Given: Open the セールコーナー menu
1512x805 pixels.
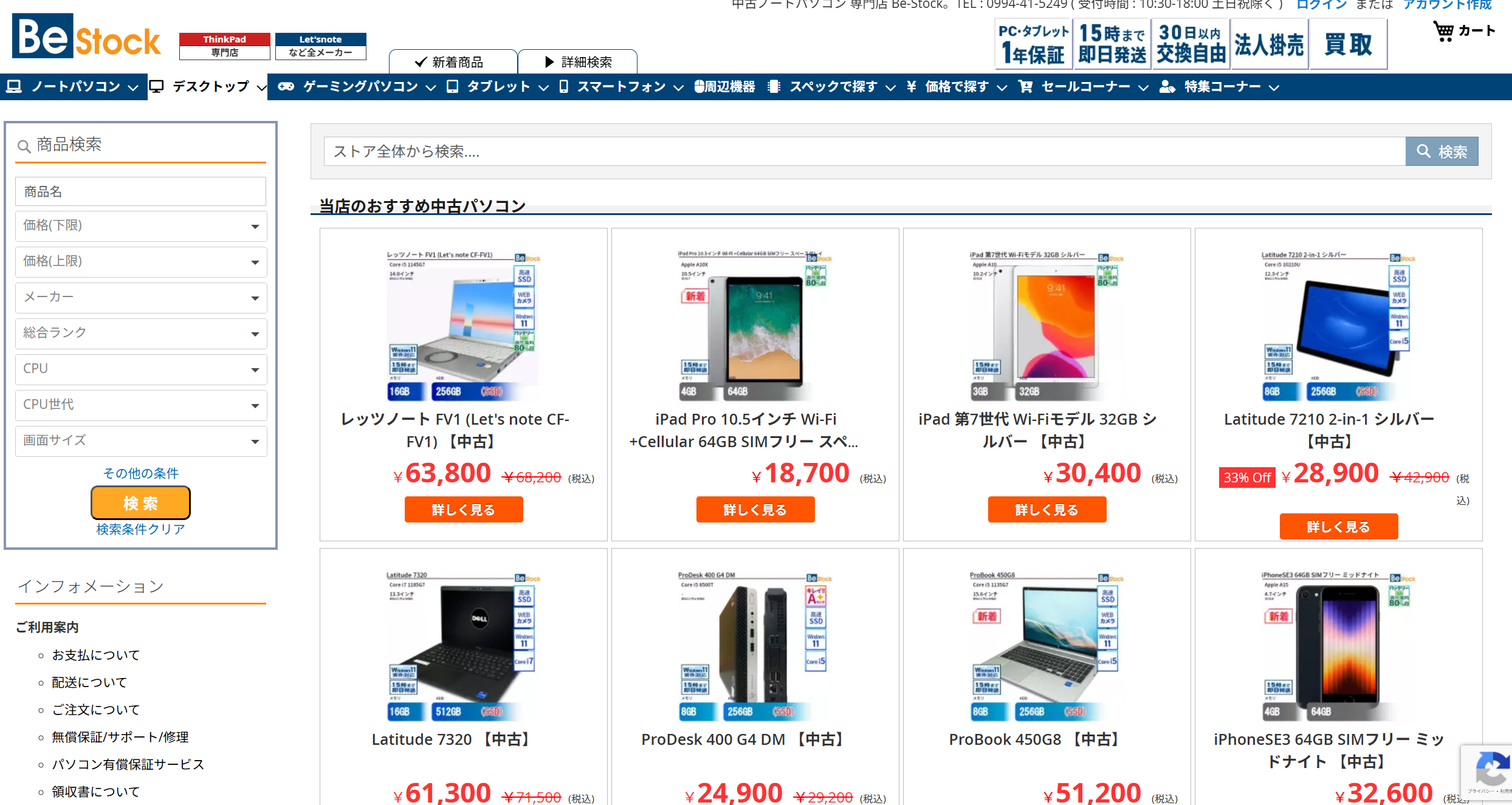Looking at the screenshot, I should click(x=1084, y=87).
